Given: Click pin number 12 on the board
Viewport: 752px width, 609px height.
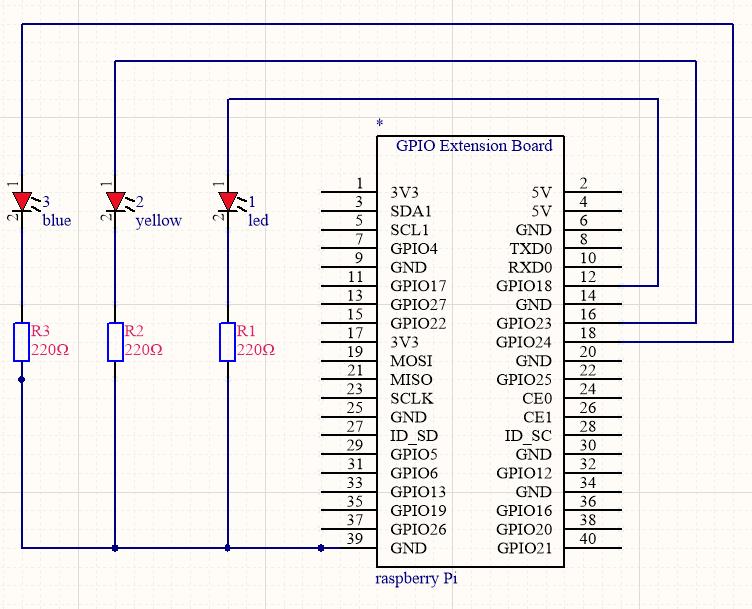Looking at the screenshot, I should tap(588, 277).
